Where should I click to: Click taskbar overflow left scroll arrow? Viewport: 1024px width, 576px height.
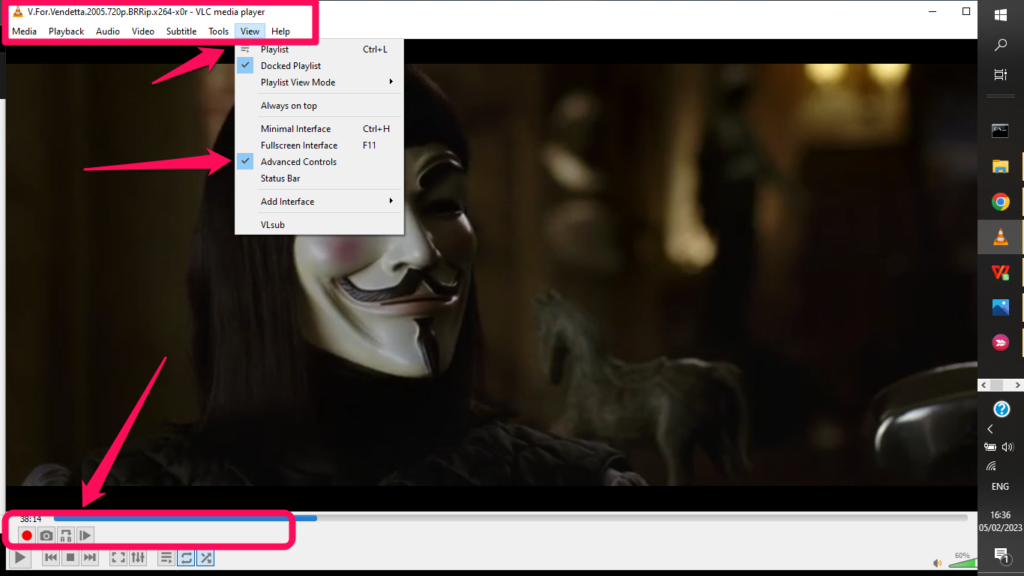point(984,385)
